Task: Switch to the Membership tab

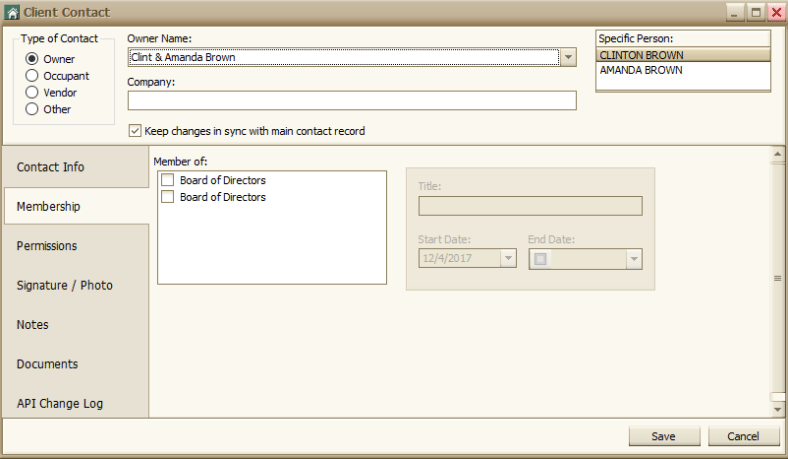Action: pos(76,206)
